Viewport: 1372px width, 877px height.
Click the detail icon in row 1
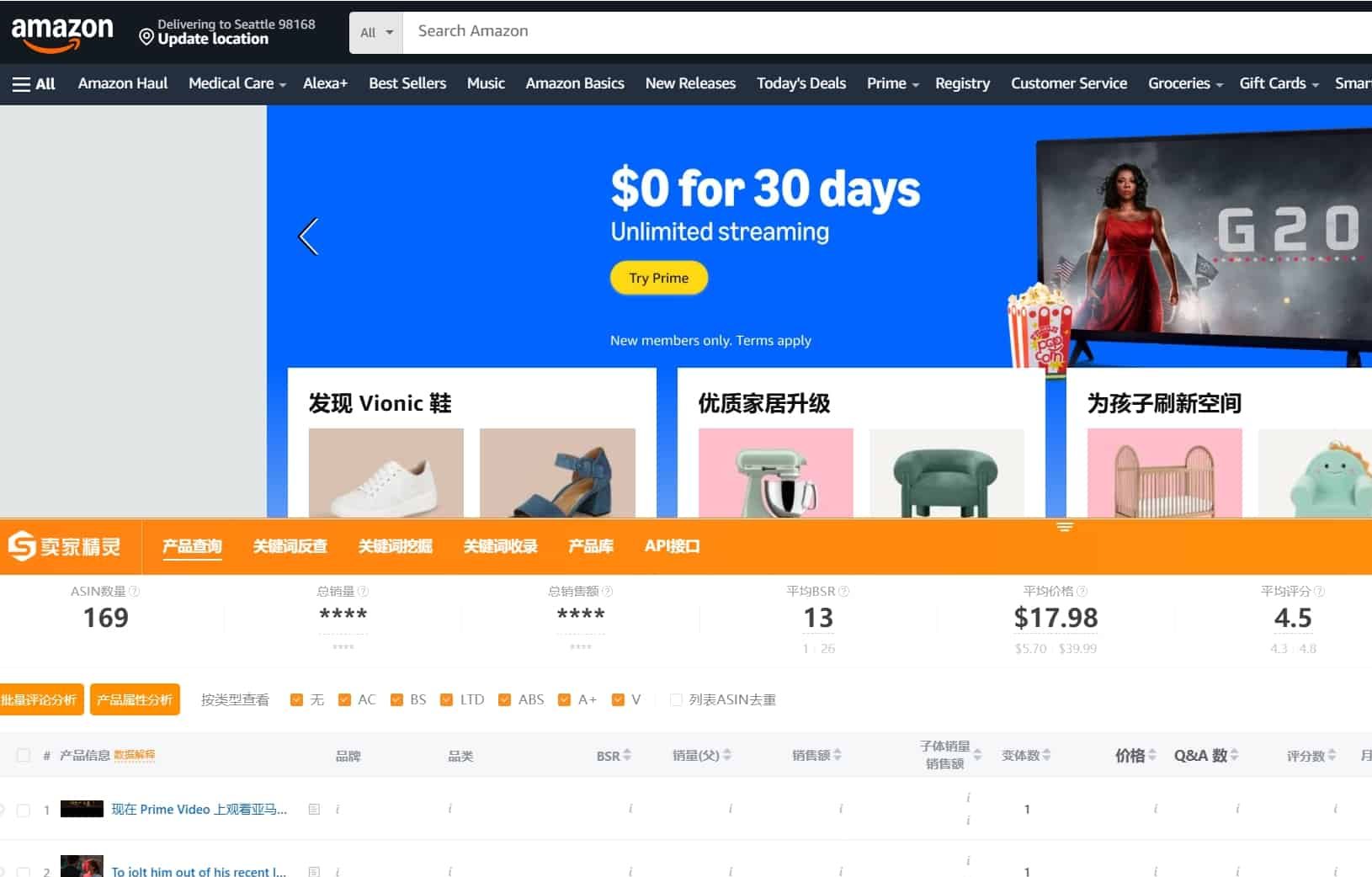pos(314,810)
